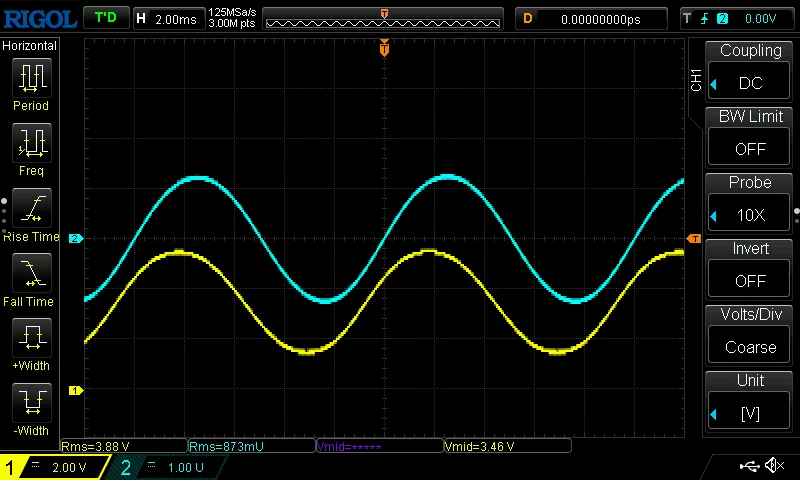This screenshot has height=480, width=800.
Task: Click the orange trigger level marker
Action: 694,238
